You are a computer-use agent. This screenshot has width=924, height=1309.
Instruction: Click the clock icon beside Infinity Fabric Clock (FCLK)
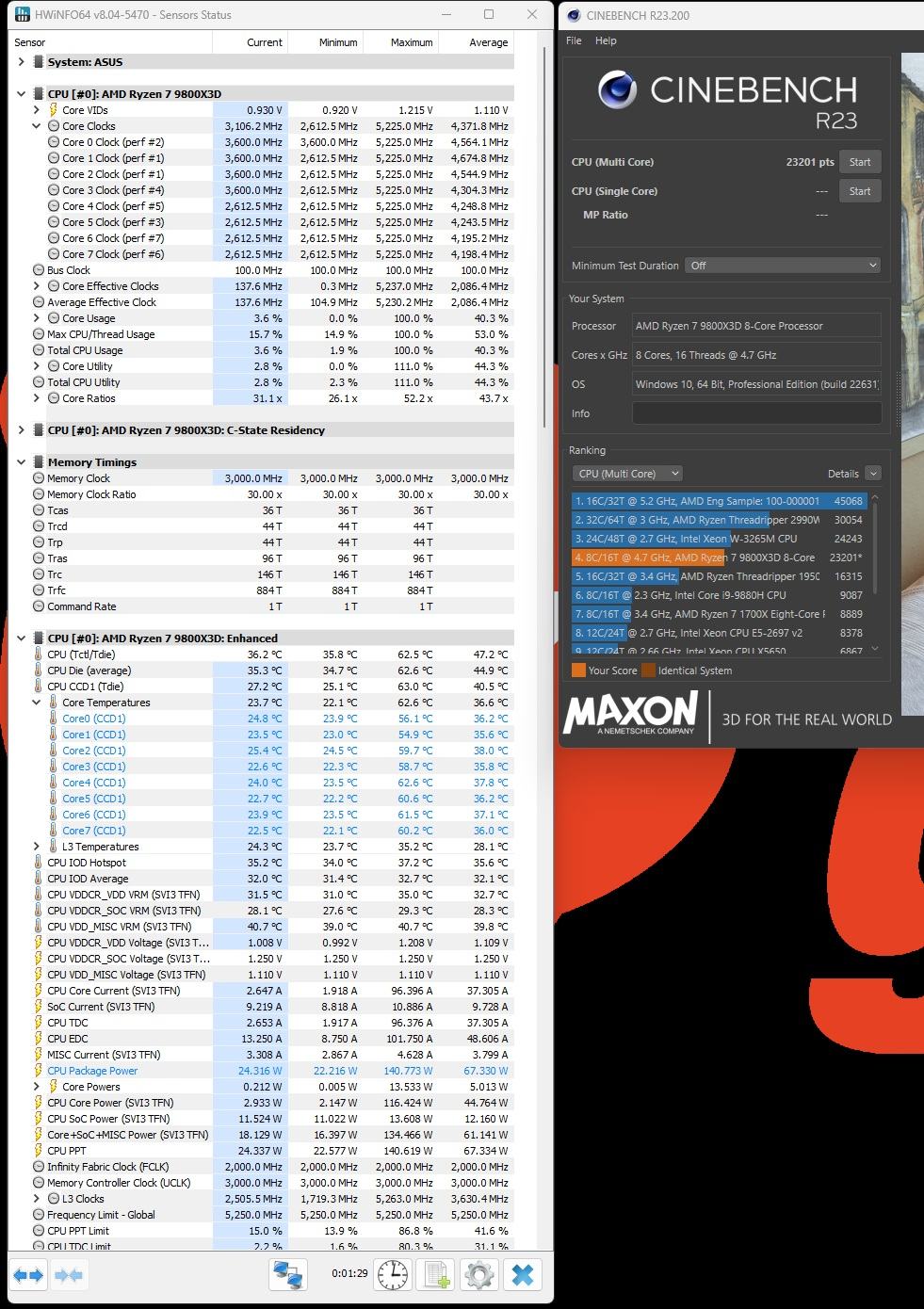click(x=38, y=1167)
